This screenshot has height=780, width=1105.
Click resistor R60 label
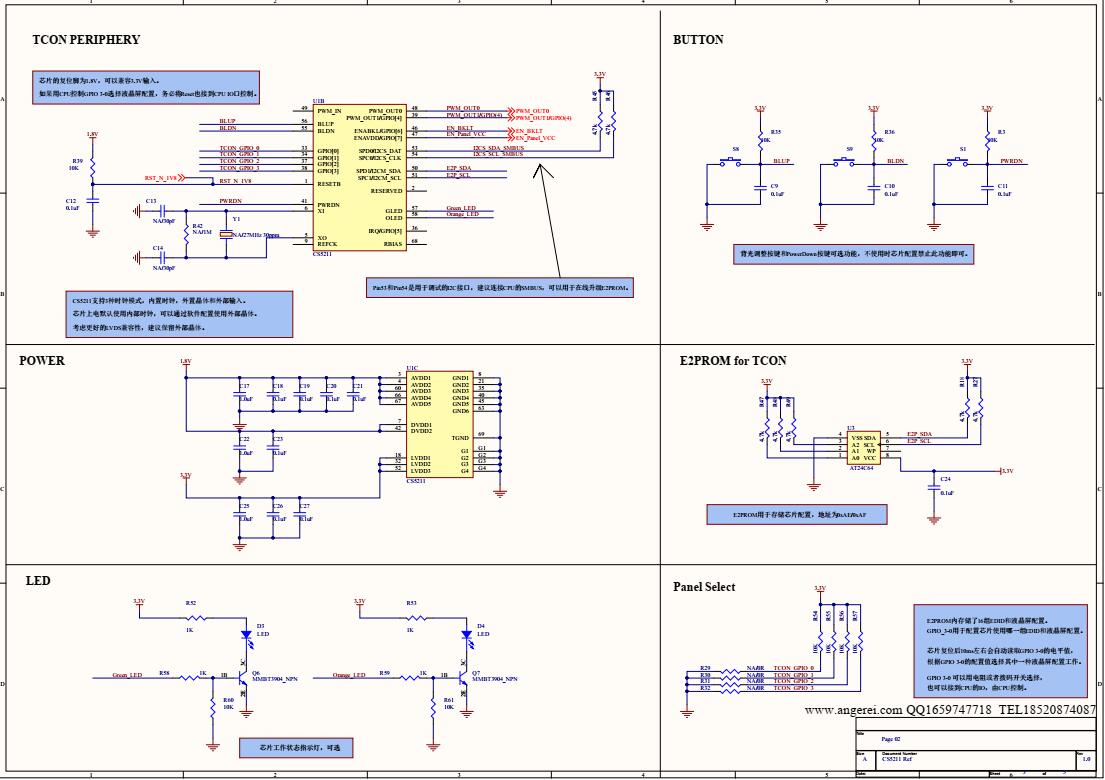pyautogui.click(x=228, y=700)
